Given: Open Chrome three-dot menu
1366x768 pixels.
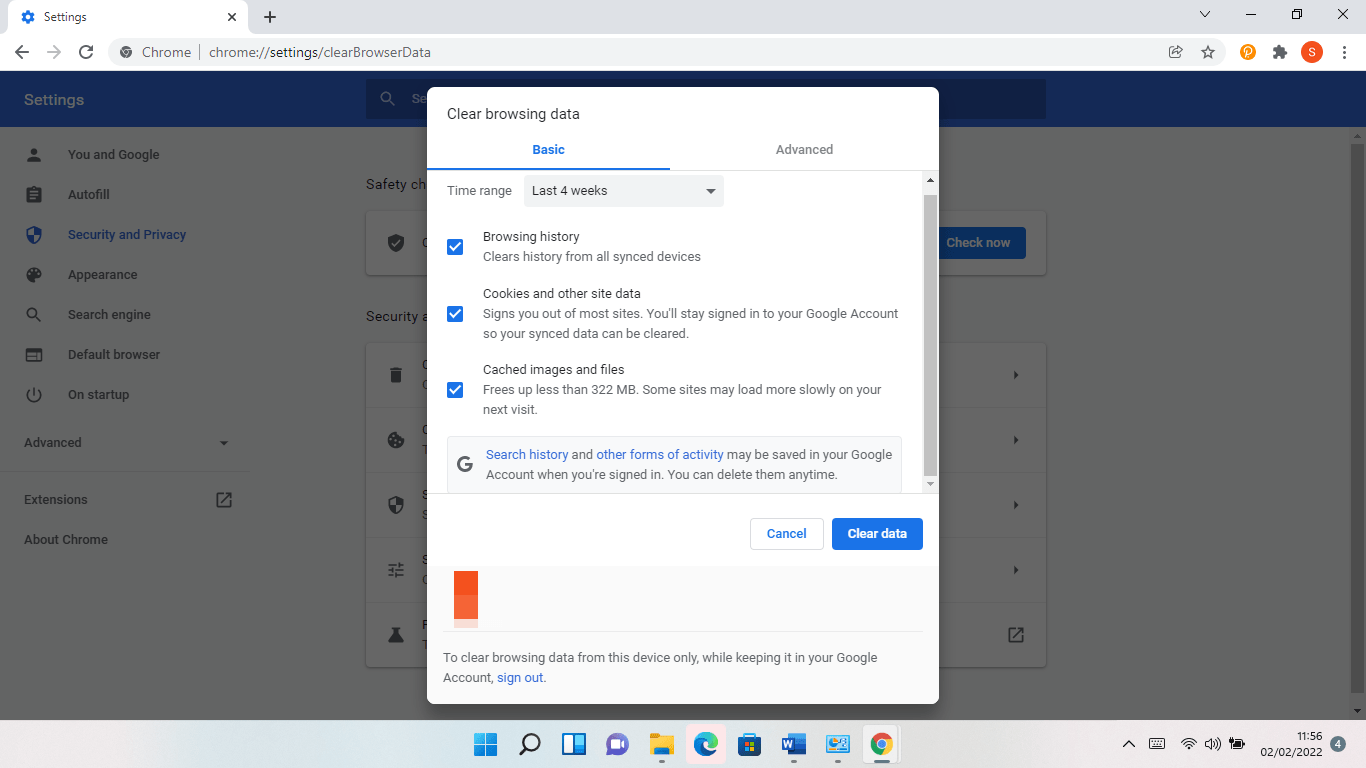Looking at the screenshot, I should pos(1344,52).
